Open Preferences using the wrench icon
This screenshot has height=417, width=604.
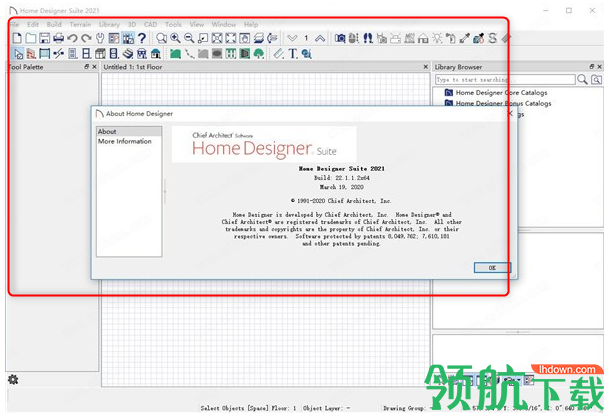pos(100,38)
